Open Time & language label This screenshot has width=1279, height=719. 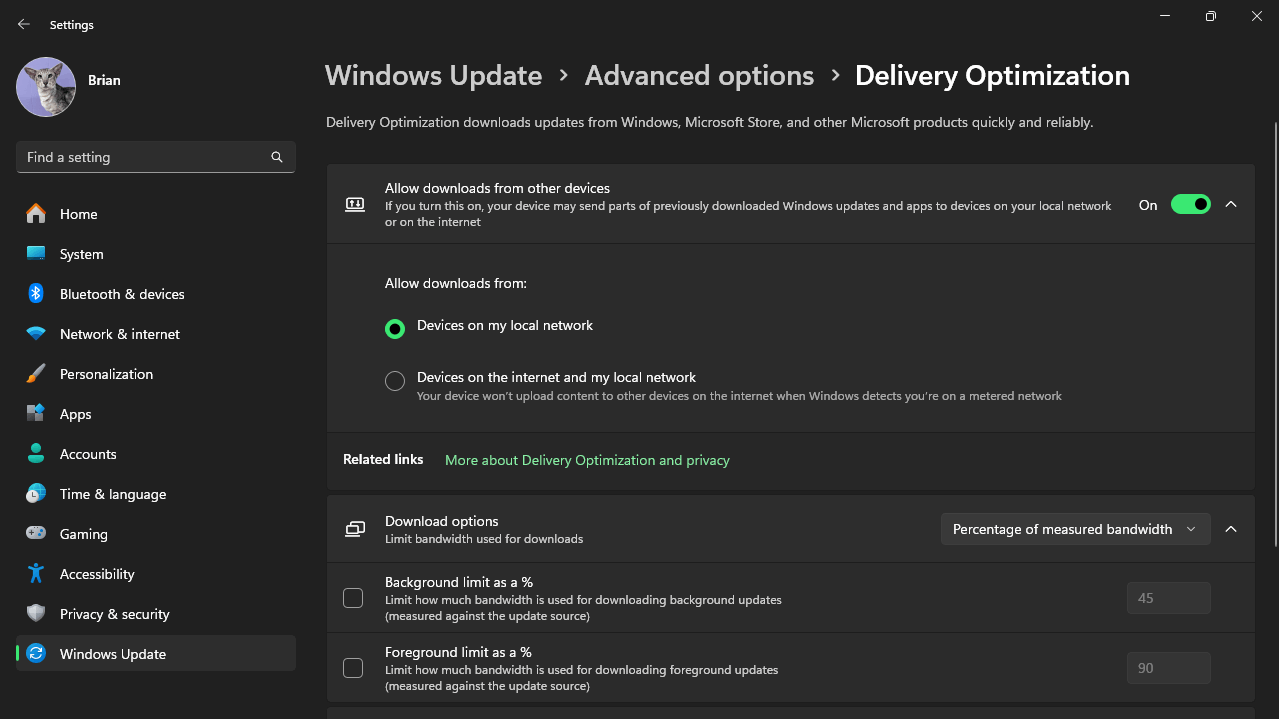pos(113,494)
